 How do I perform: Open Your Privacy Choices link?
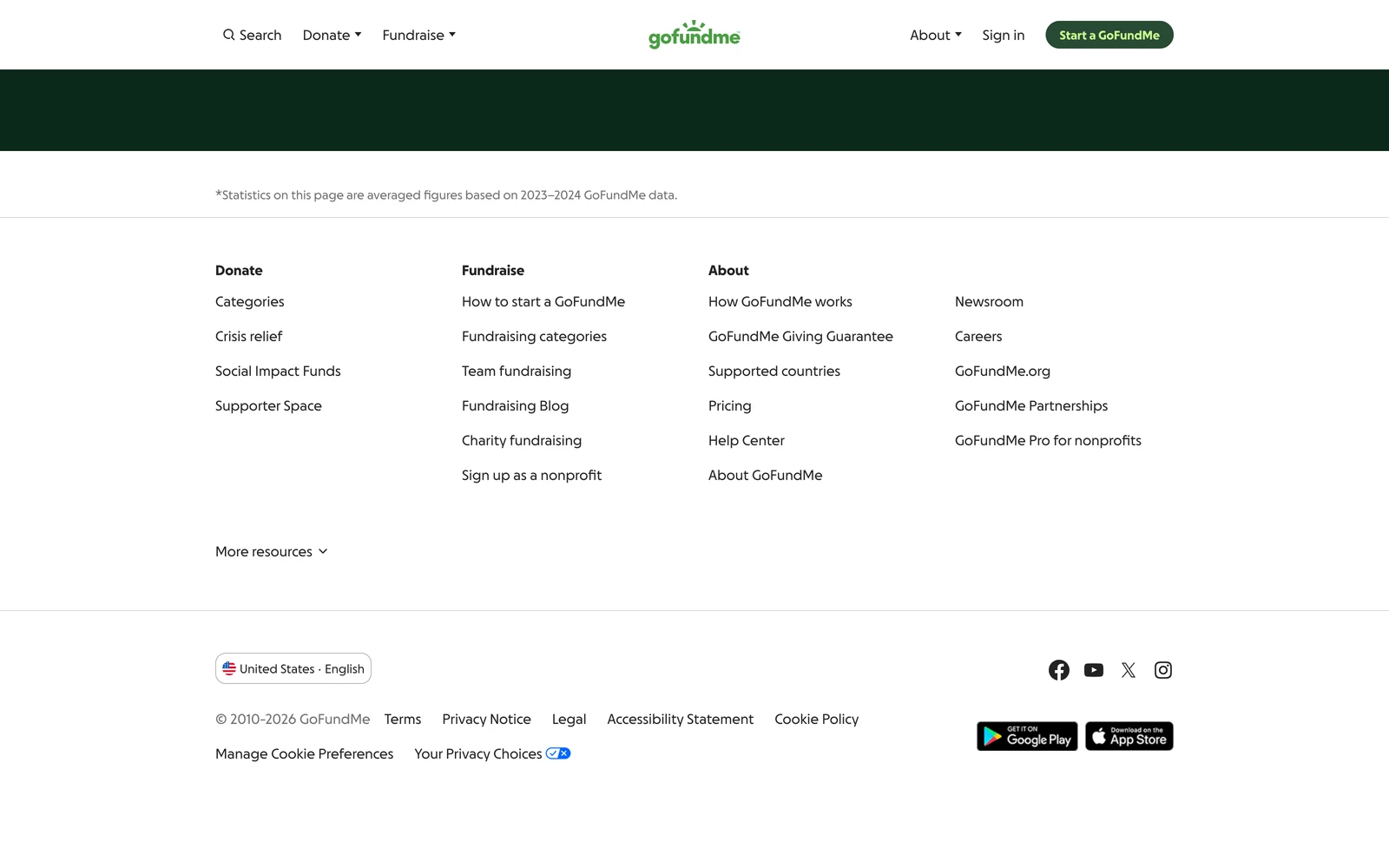(492, 753)
